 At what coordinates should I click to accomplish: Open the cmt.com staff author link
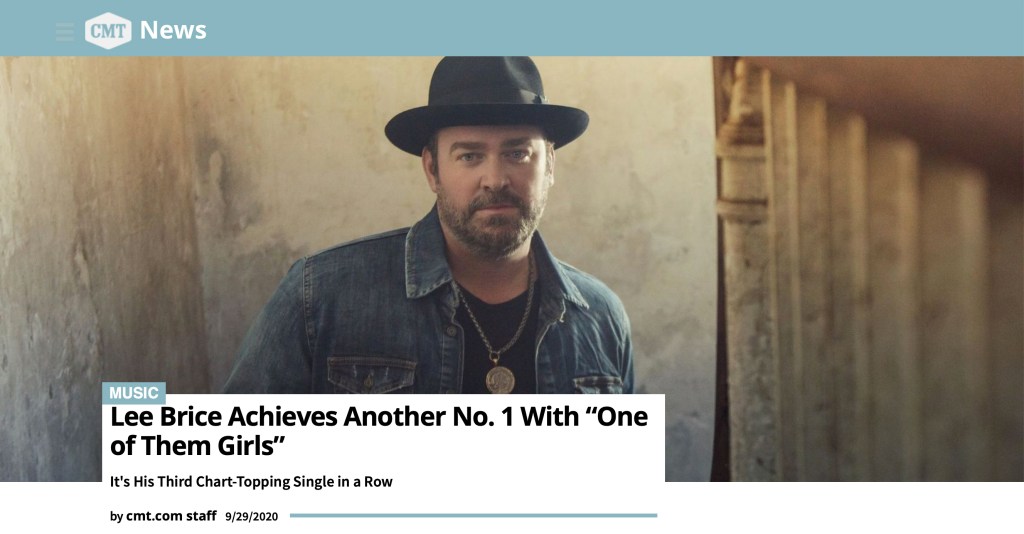[171, 516]
